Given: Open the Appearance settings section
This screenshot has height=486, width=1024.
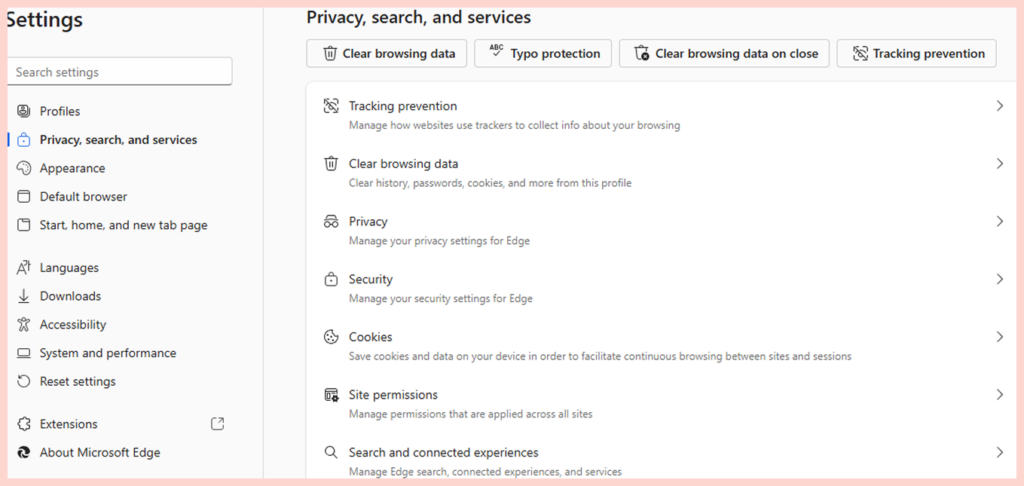Looking at the screenshot, I should (x=72, y=168).
